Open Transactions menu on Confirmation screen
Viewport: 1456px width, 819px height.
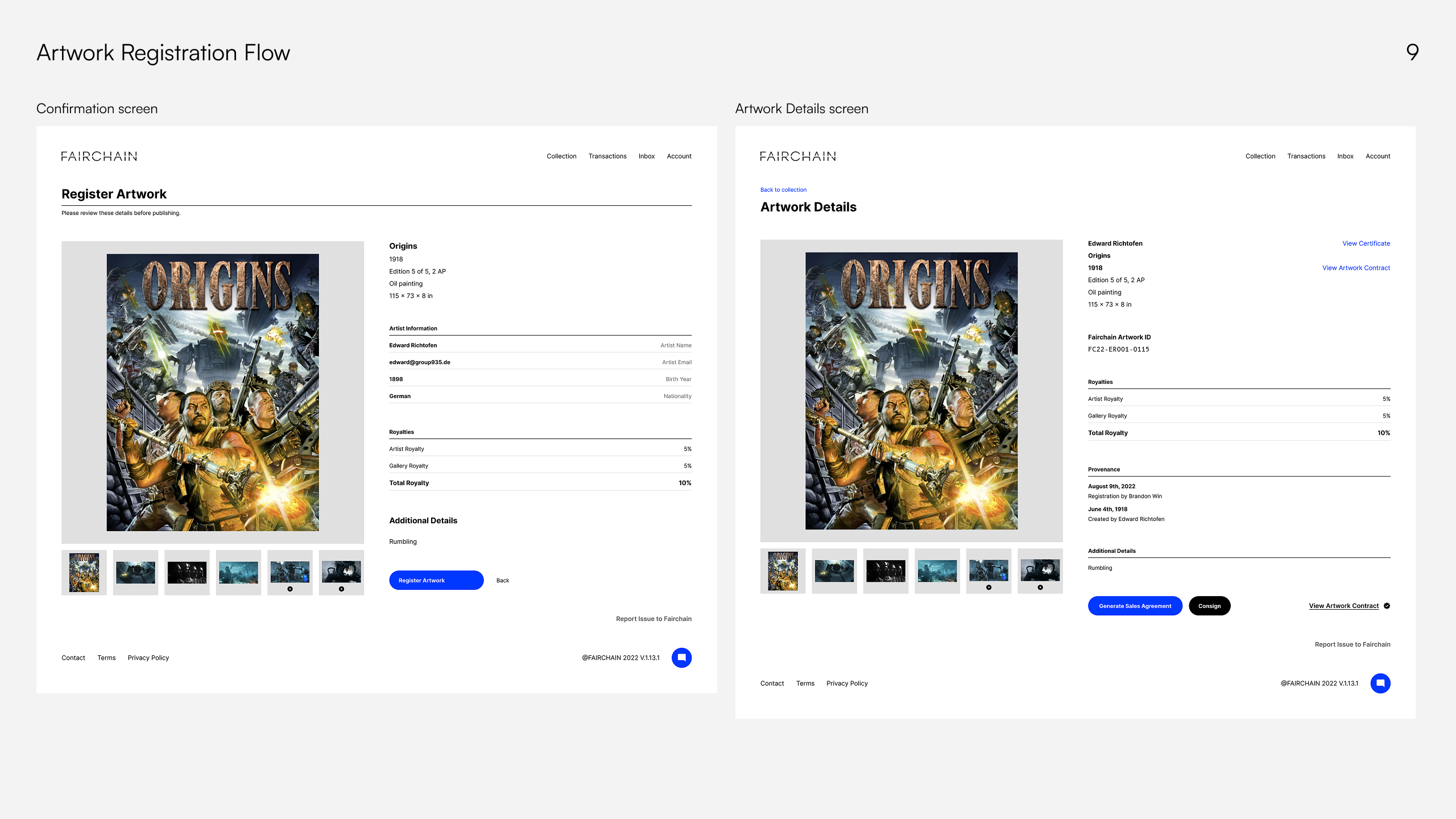(607, 156)
